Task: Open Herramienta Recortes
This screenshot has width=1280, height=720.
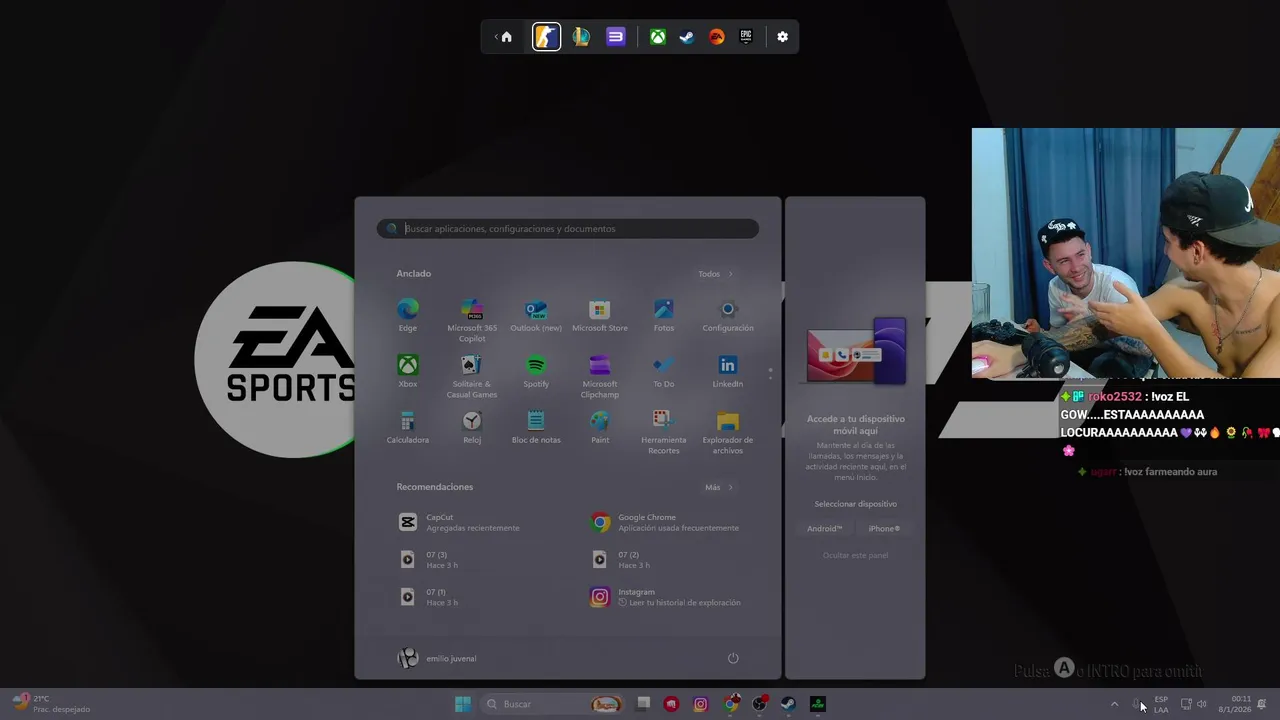Action: tap(664, 432)
